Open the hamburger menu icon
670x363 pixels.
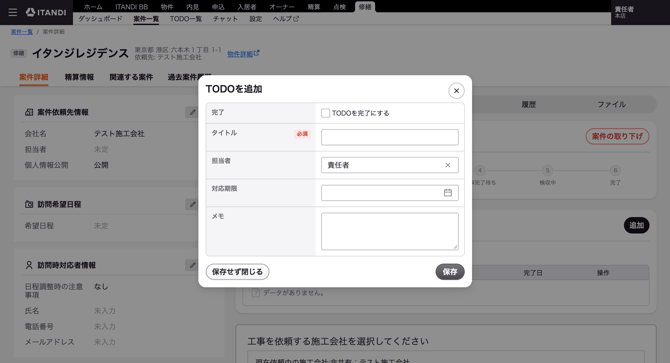point(13,12)
